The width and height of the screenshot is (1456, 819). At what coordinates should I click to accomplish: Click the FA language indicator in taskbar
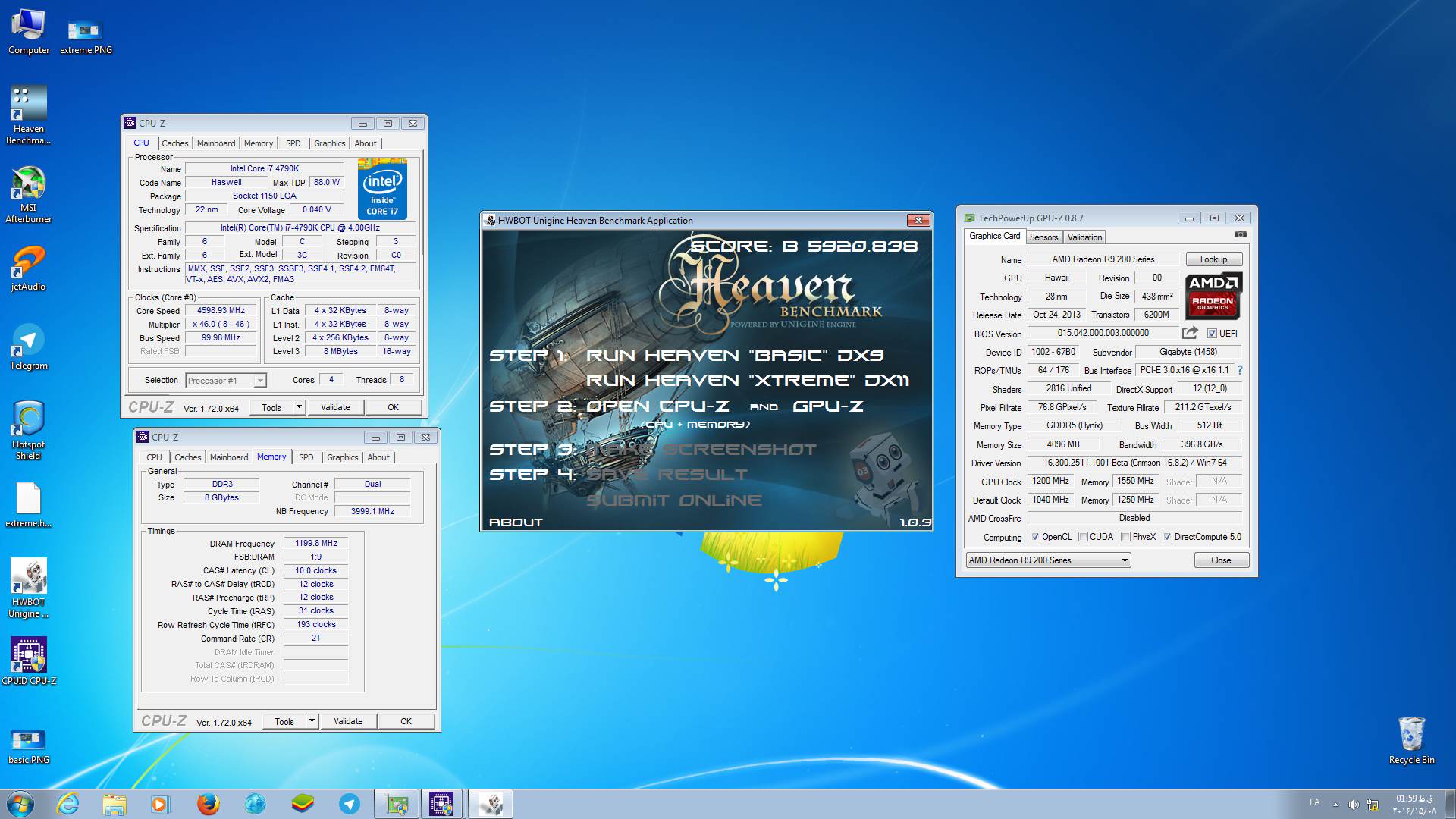pyautogui.click(x=1314, y=802)
